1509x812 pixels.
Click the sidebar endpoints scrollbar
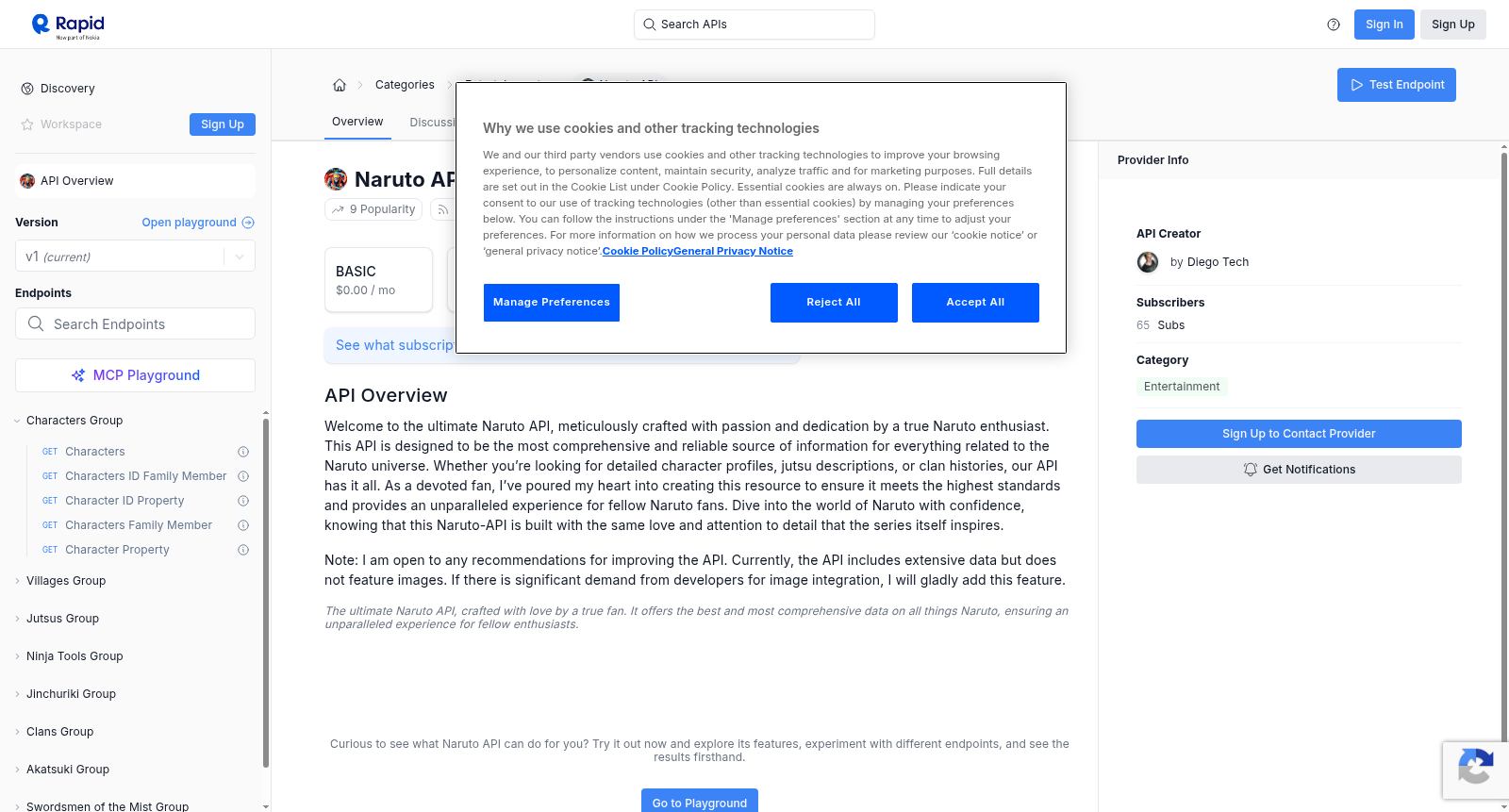click(266, 594)
